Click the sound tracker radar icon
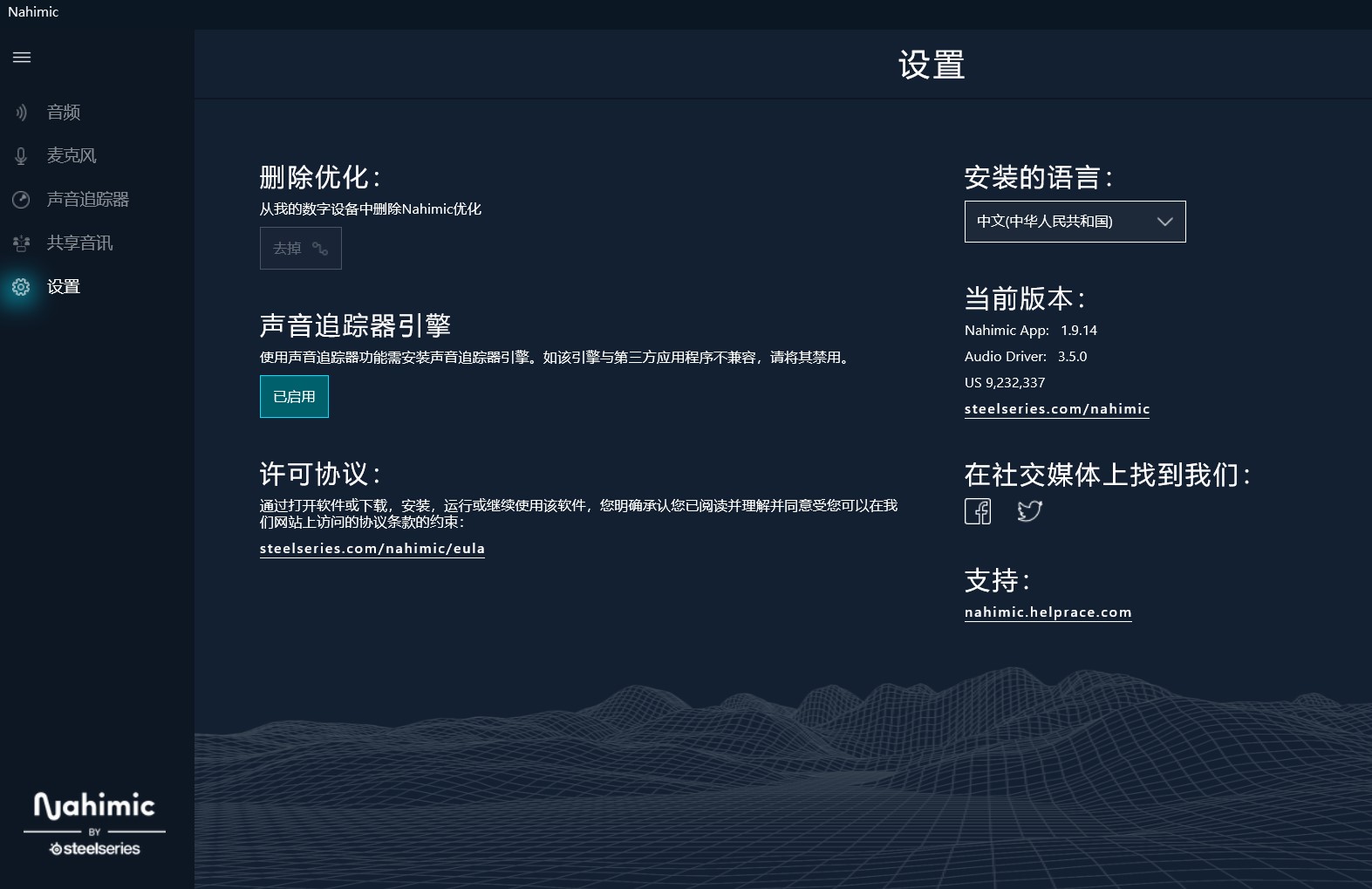This screenshot has width=1372, height=889. pos(21,200)
